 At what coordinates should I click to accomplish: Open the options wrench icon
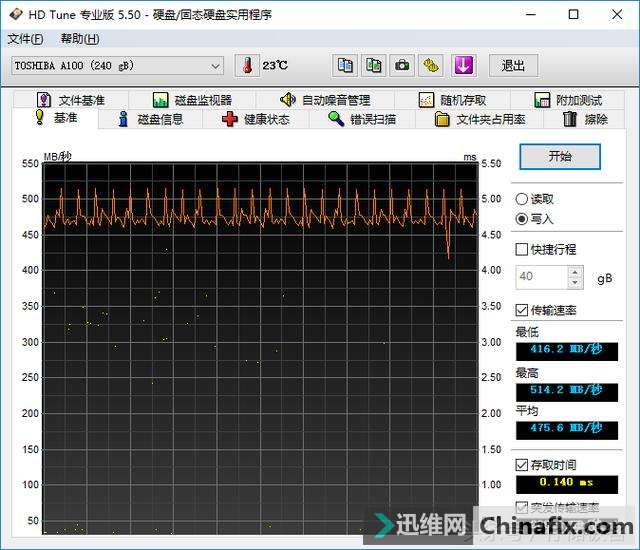431,65
